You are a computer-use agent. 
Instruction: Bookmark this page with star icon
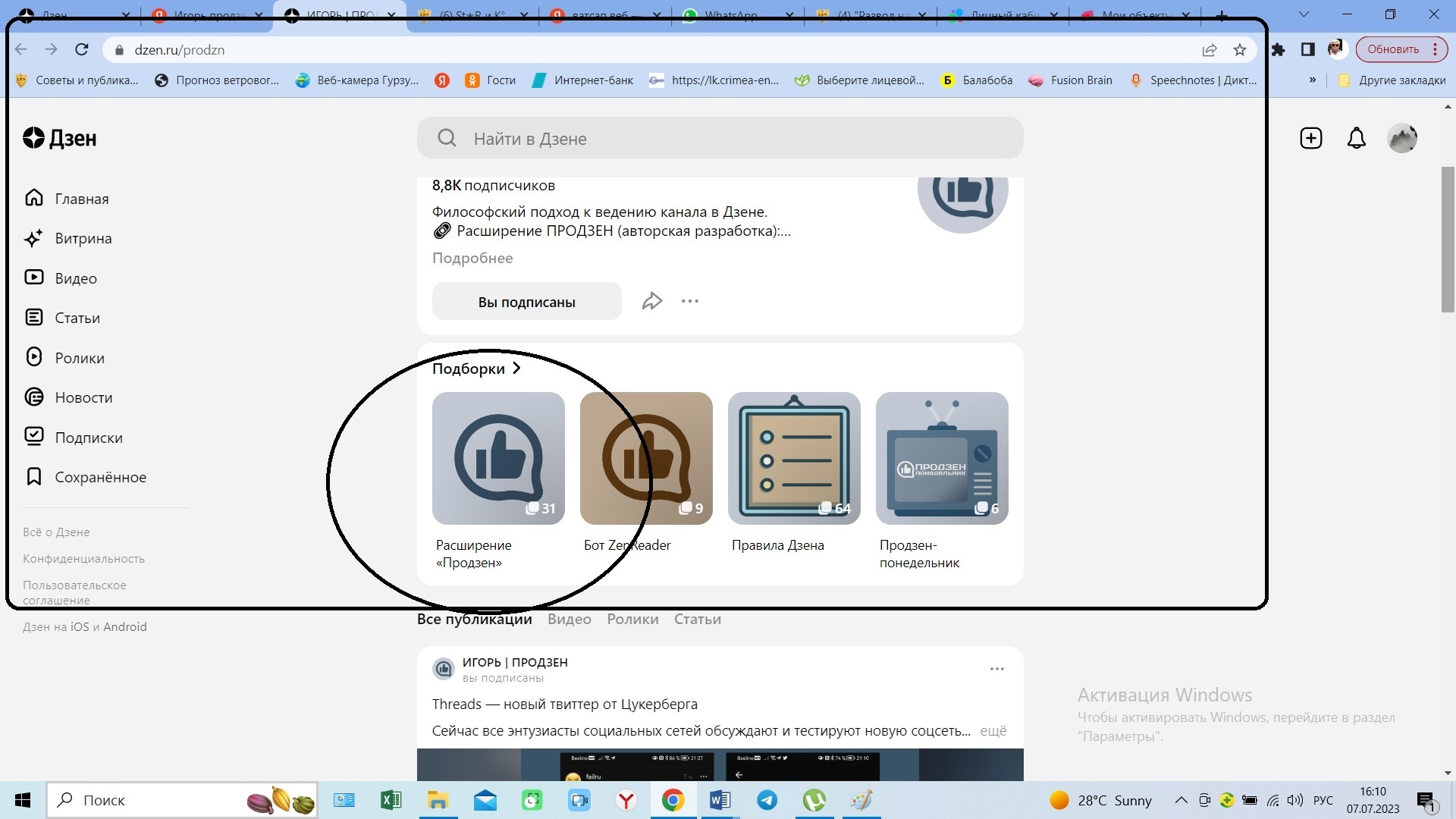[1240, 50]
